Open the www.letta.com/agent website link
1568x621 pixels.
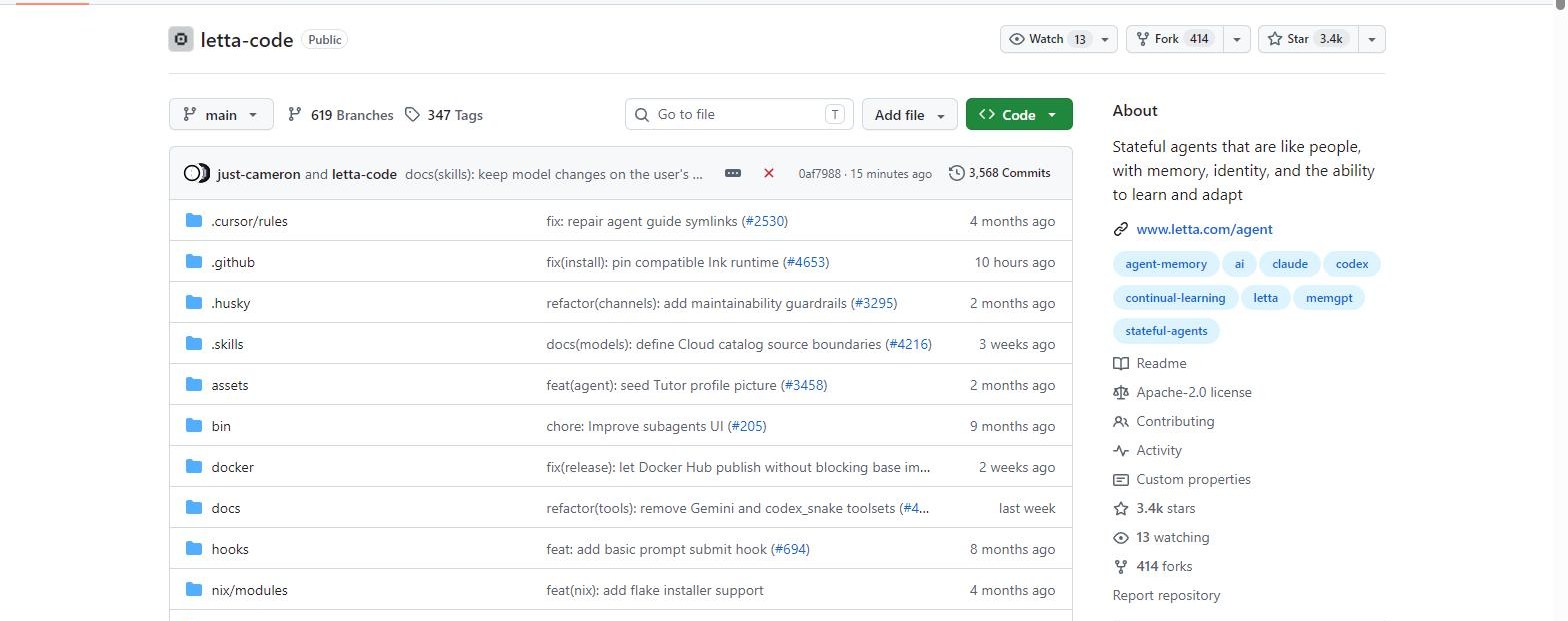click(x=1204, y=229)
